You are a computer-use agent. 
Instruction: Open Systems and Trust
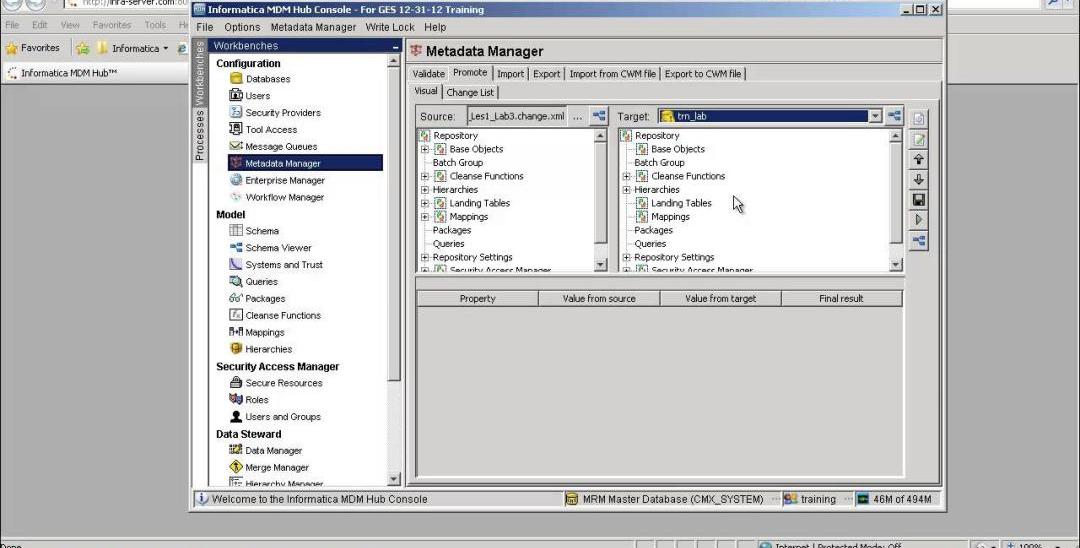pos(276,264)
